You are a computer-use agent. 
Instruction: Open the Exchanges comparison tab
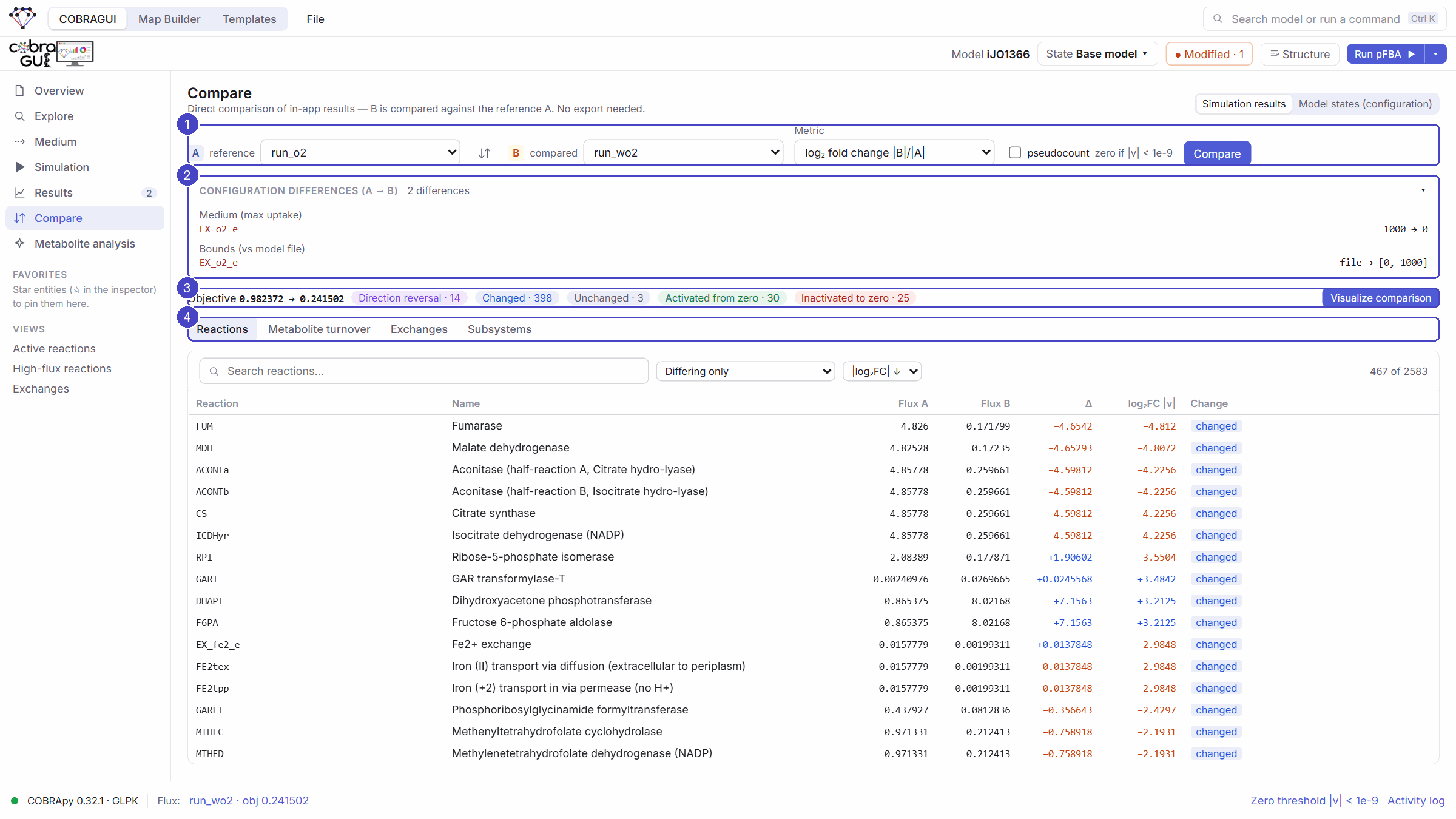point(419,329)
